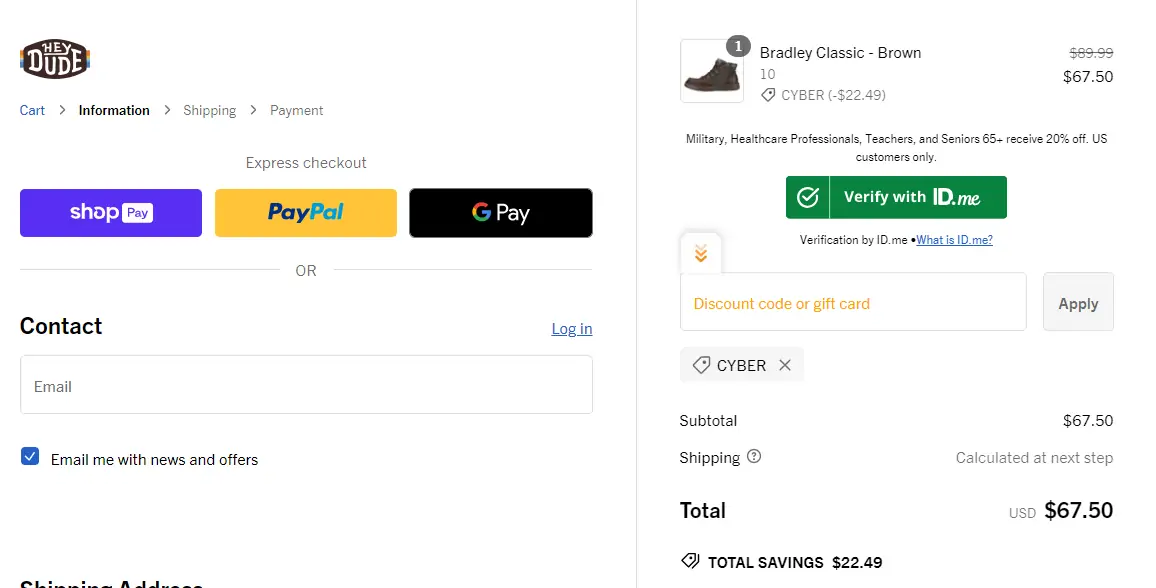Screen dimensions: 1156x588
Task: Check out using PayPal
Action: coord(306,213)
